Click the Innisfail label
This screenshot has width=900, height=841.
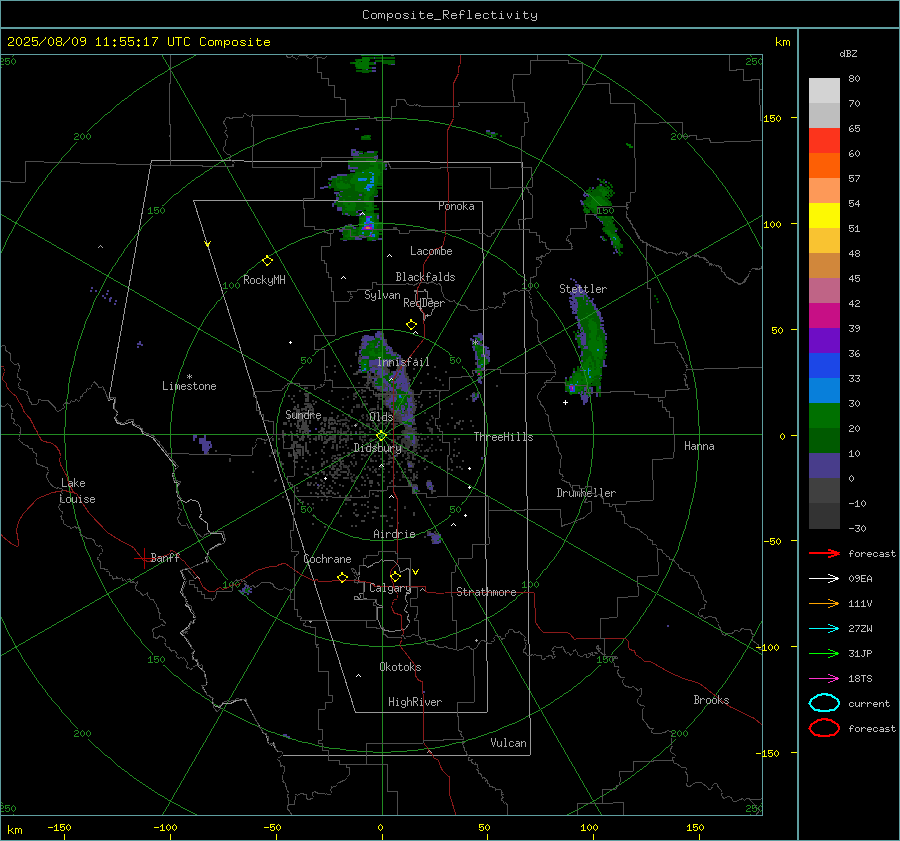pos(403,362)
